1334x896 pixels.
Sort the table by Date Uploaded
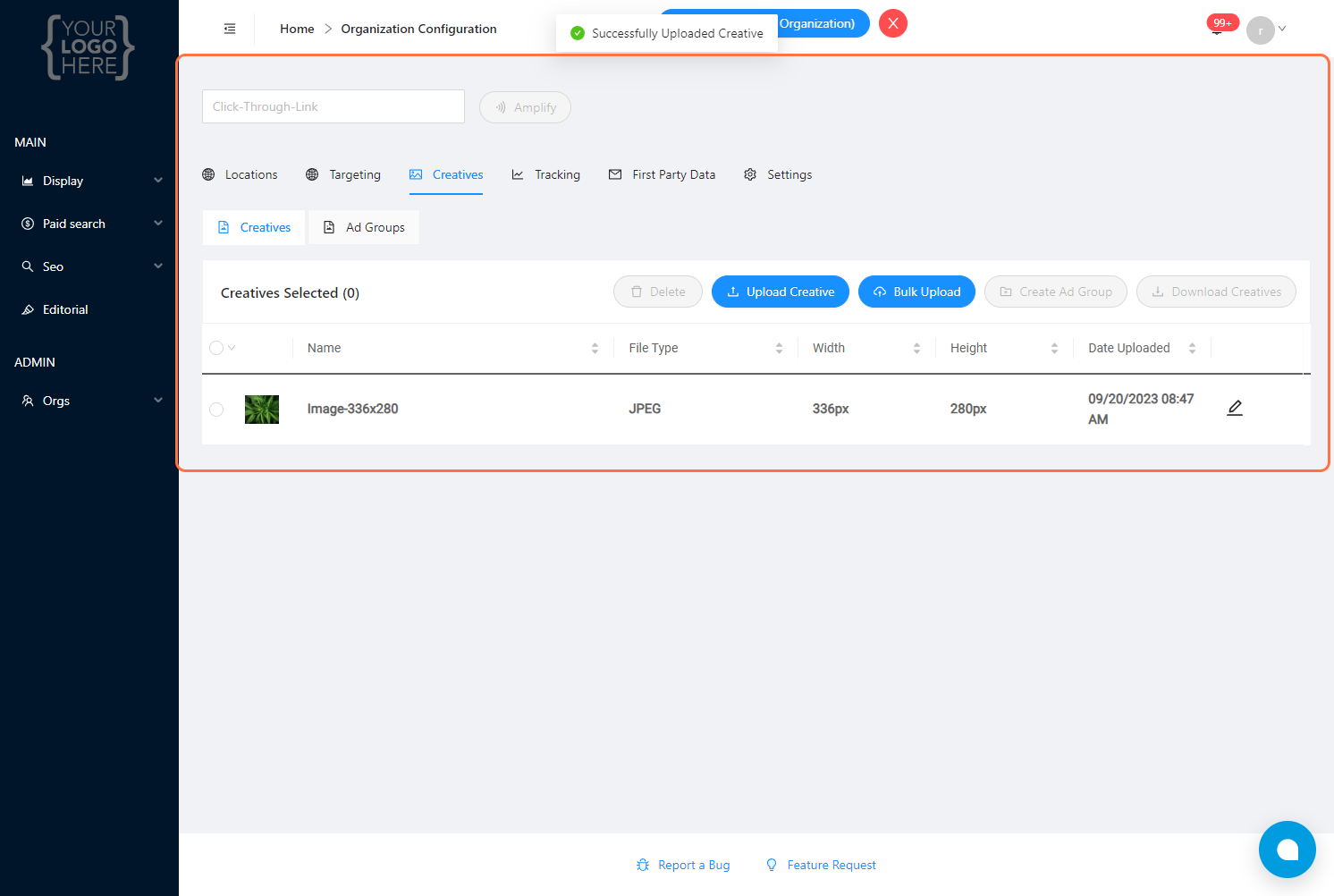(x=1192, y=348)
